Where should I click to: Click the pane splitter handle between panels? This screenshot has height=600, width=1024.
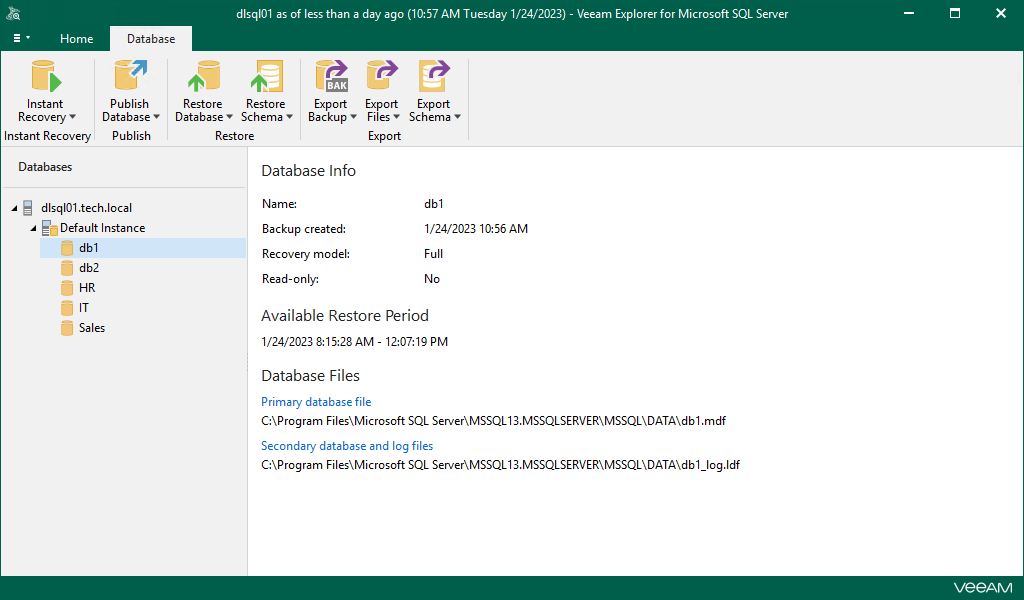[248, 362]
